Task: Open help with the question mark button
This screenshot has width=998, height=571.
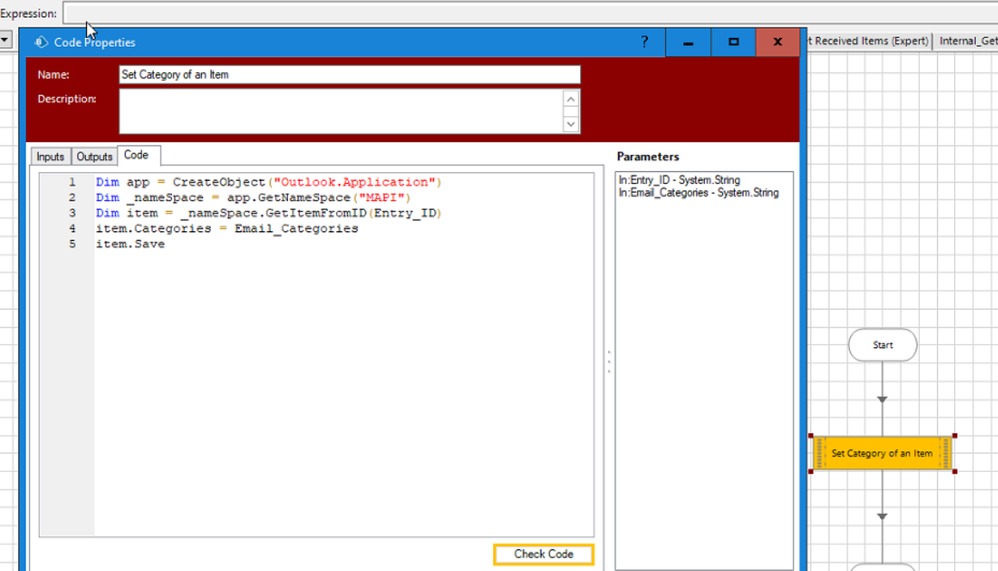Action: click(644, 42)
